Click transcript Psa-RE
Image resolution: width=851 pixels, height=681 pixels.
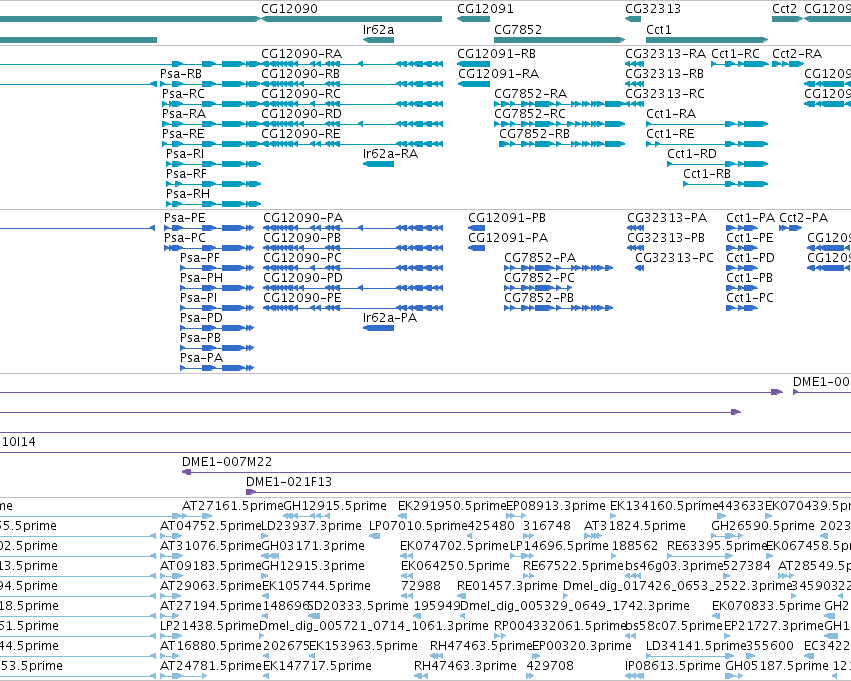pyautogui.click(x=183, y=134)
